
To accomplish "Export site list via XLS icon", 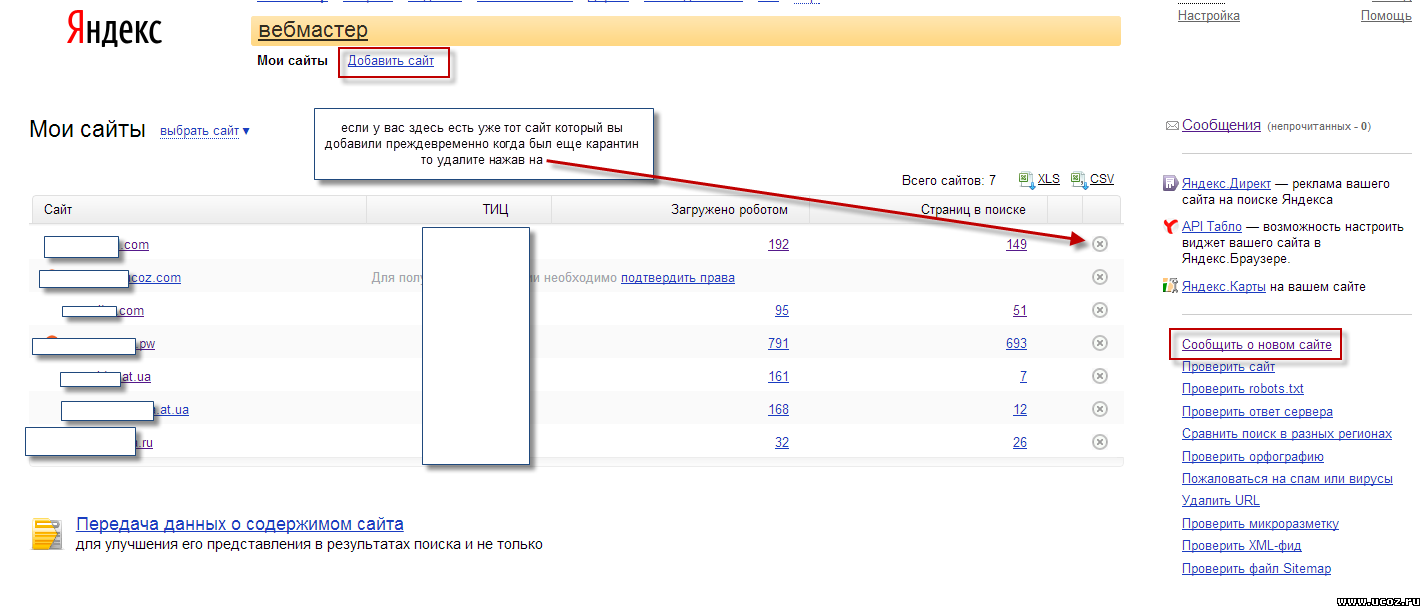I will (1026, 180).
